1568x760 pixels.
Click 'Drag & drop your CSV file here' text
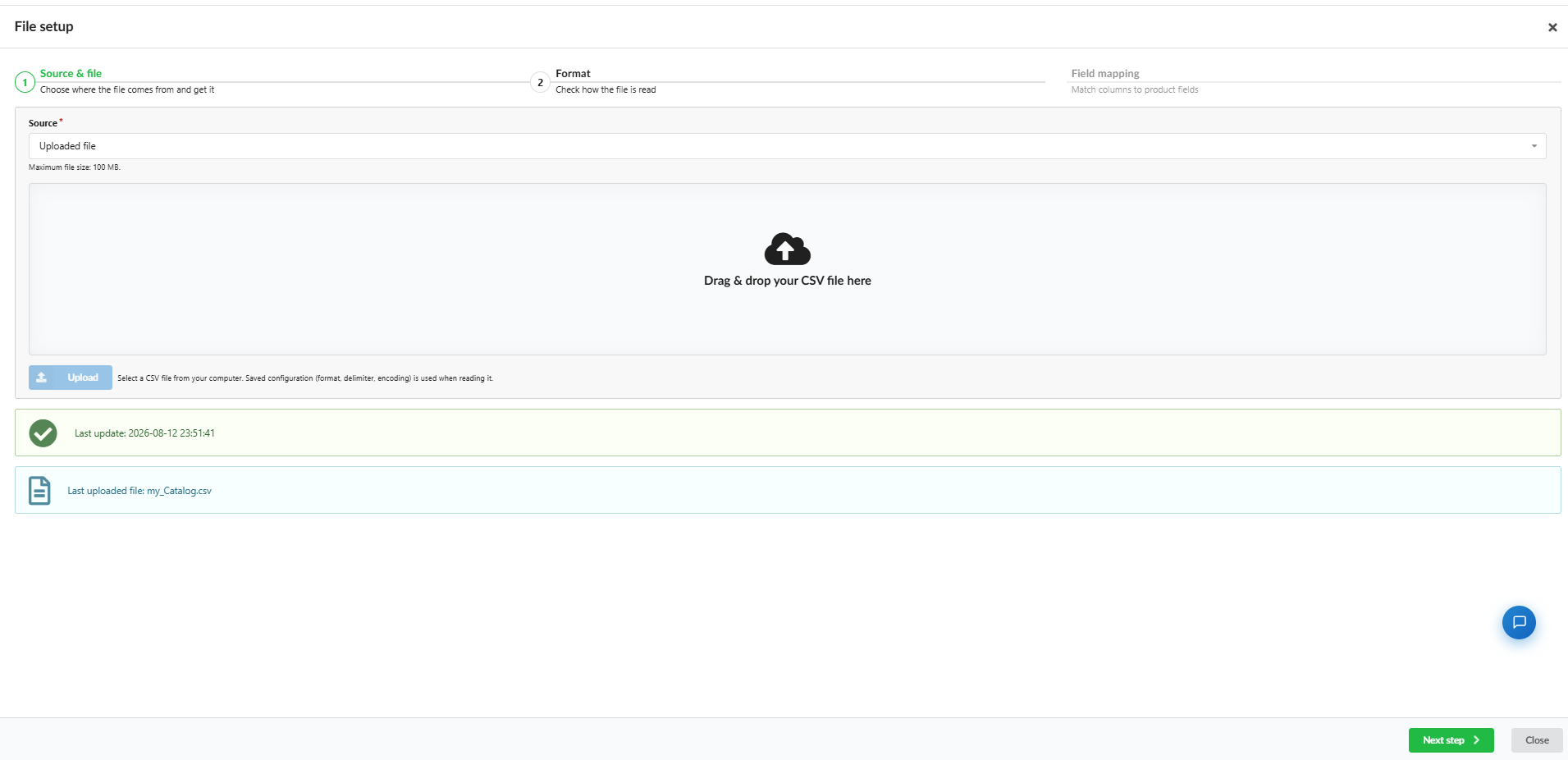(x=787, y=281)
